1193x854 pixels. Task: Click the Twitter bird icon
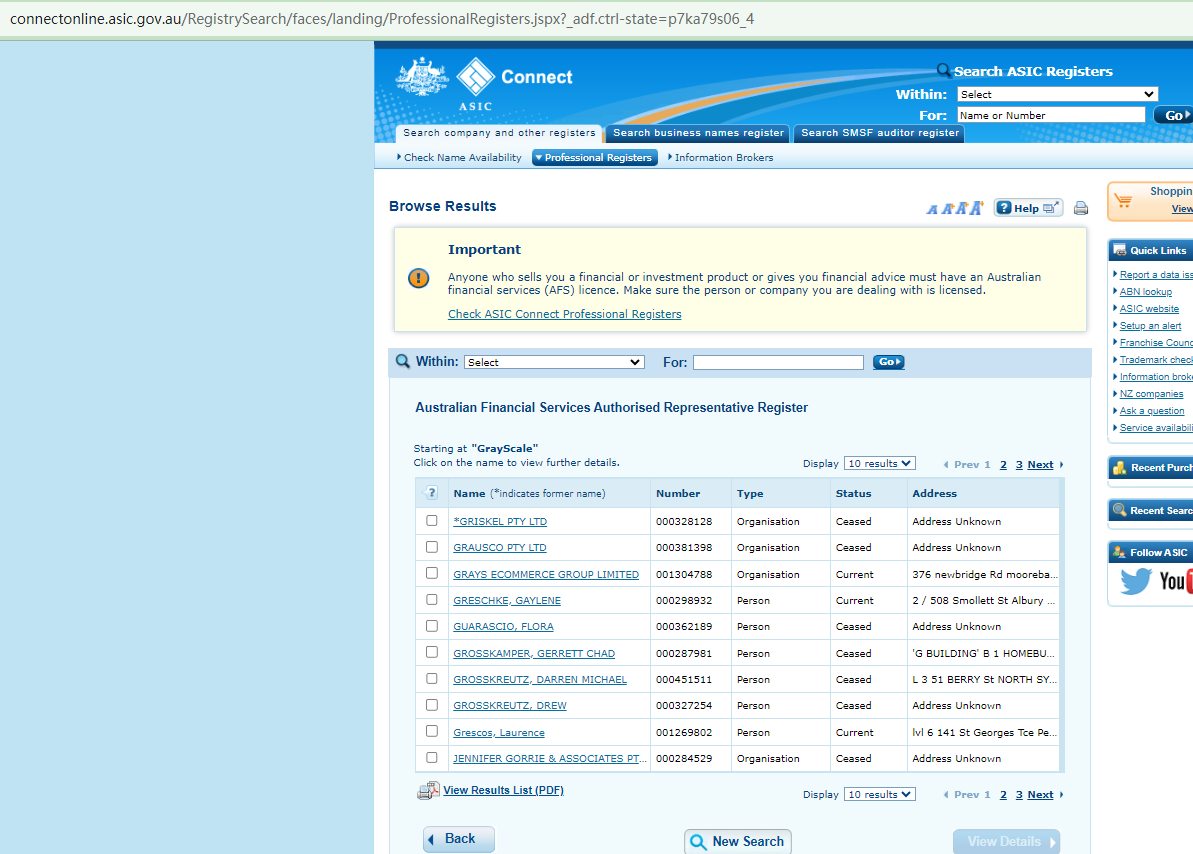[x=1135, y=581]
